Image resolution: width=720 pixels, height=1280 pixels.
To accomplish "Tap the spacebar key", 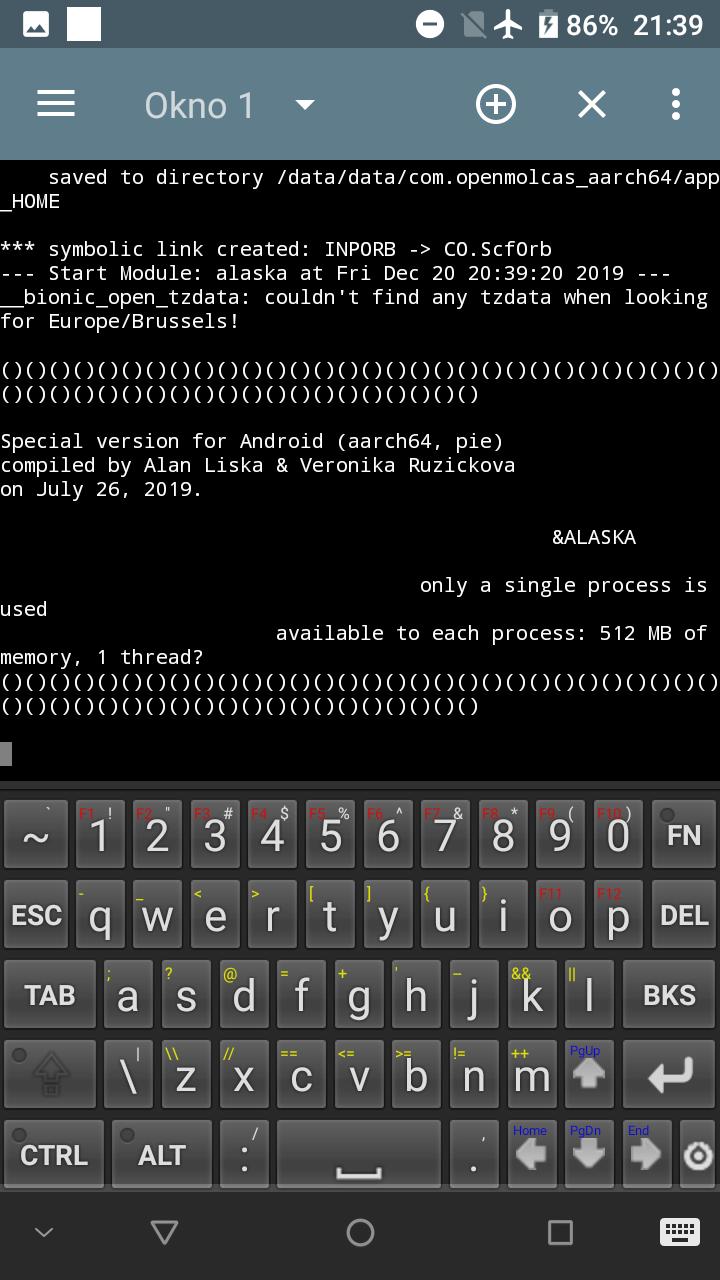I will 359,1155.
